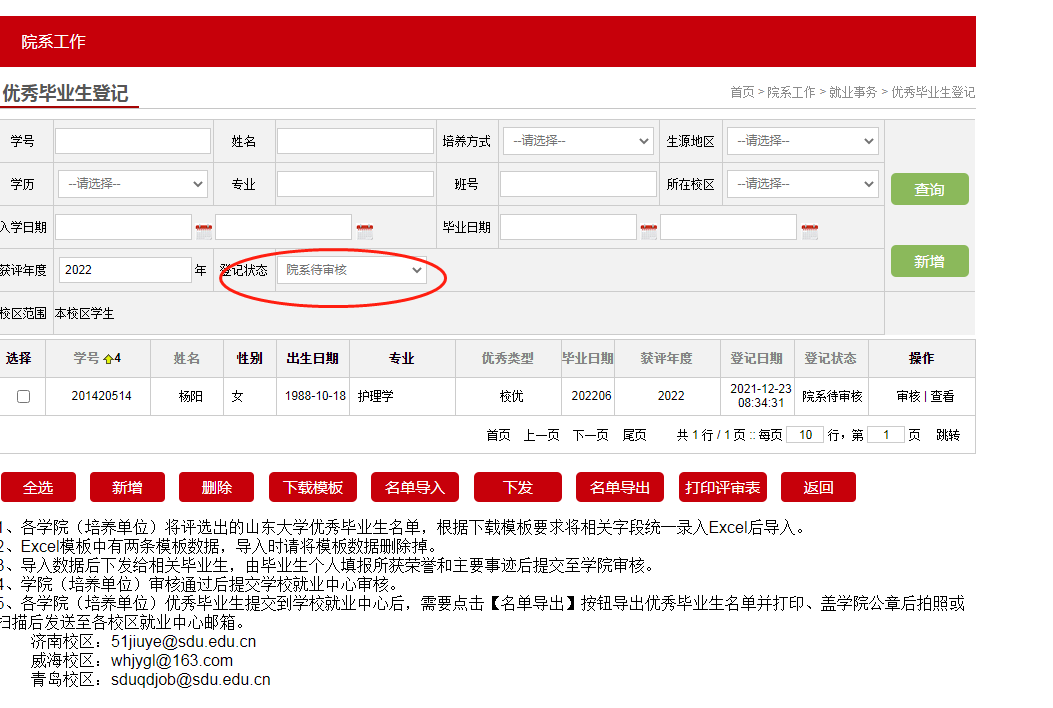The height and width of the screenshot is (708, 1053).
Task: Select the 所在校区 dropdown
Action: [x=802, y=184]
